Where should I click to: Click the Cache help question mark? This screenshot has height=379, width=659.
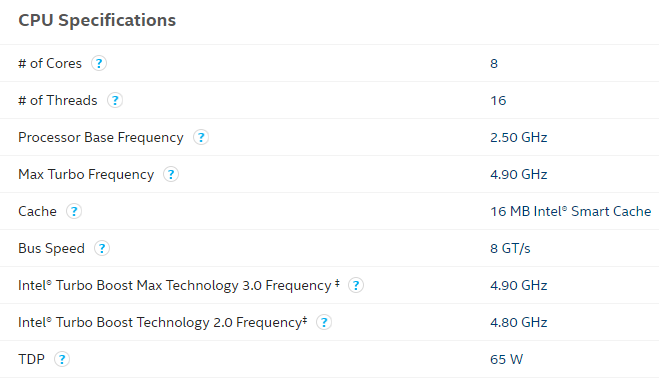point(74,211)
